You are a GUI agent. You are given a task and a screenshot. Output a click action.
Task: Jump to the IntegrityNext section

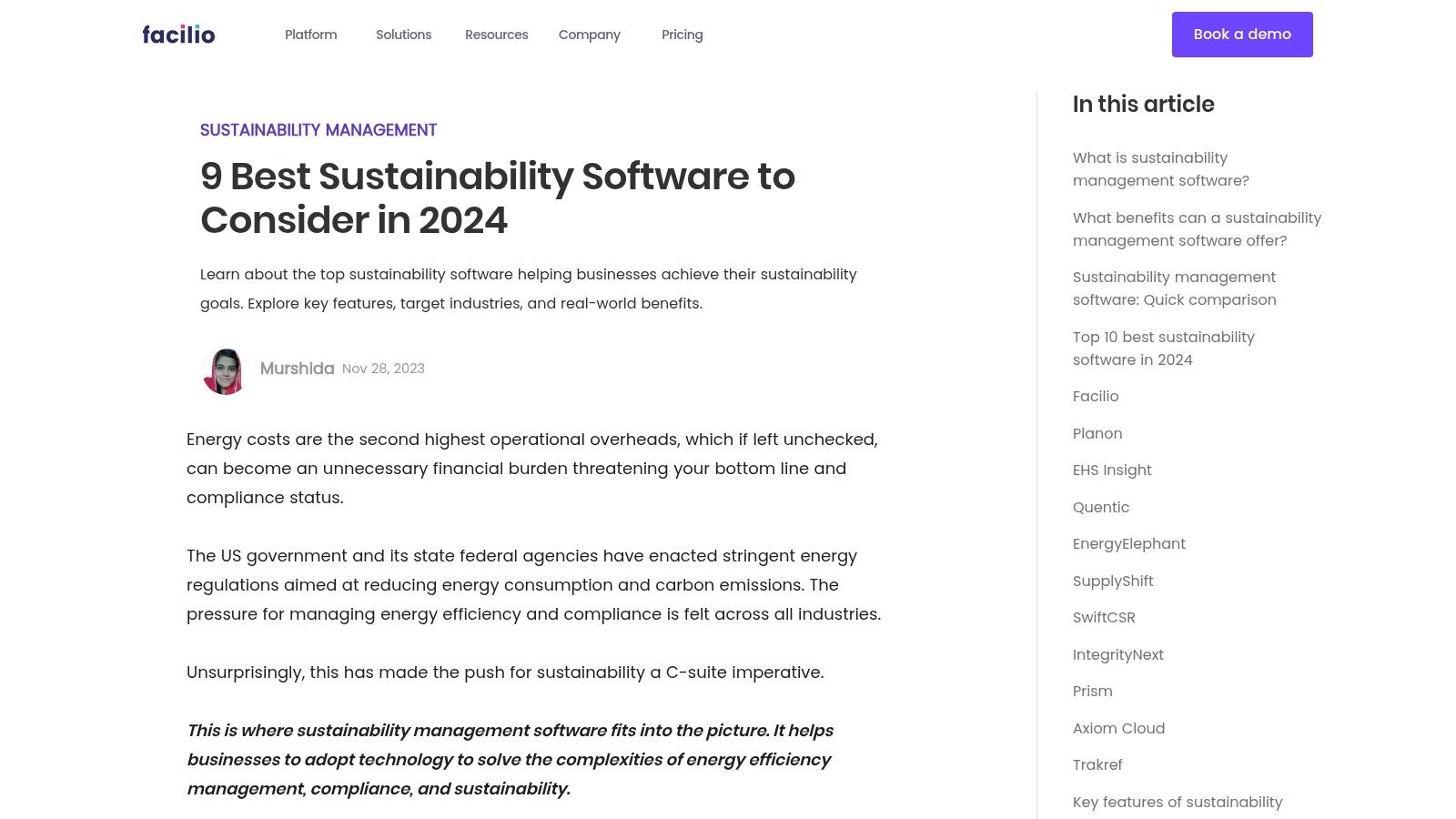pyautogui.click(x=1118, y=654)
